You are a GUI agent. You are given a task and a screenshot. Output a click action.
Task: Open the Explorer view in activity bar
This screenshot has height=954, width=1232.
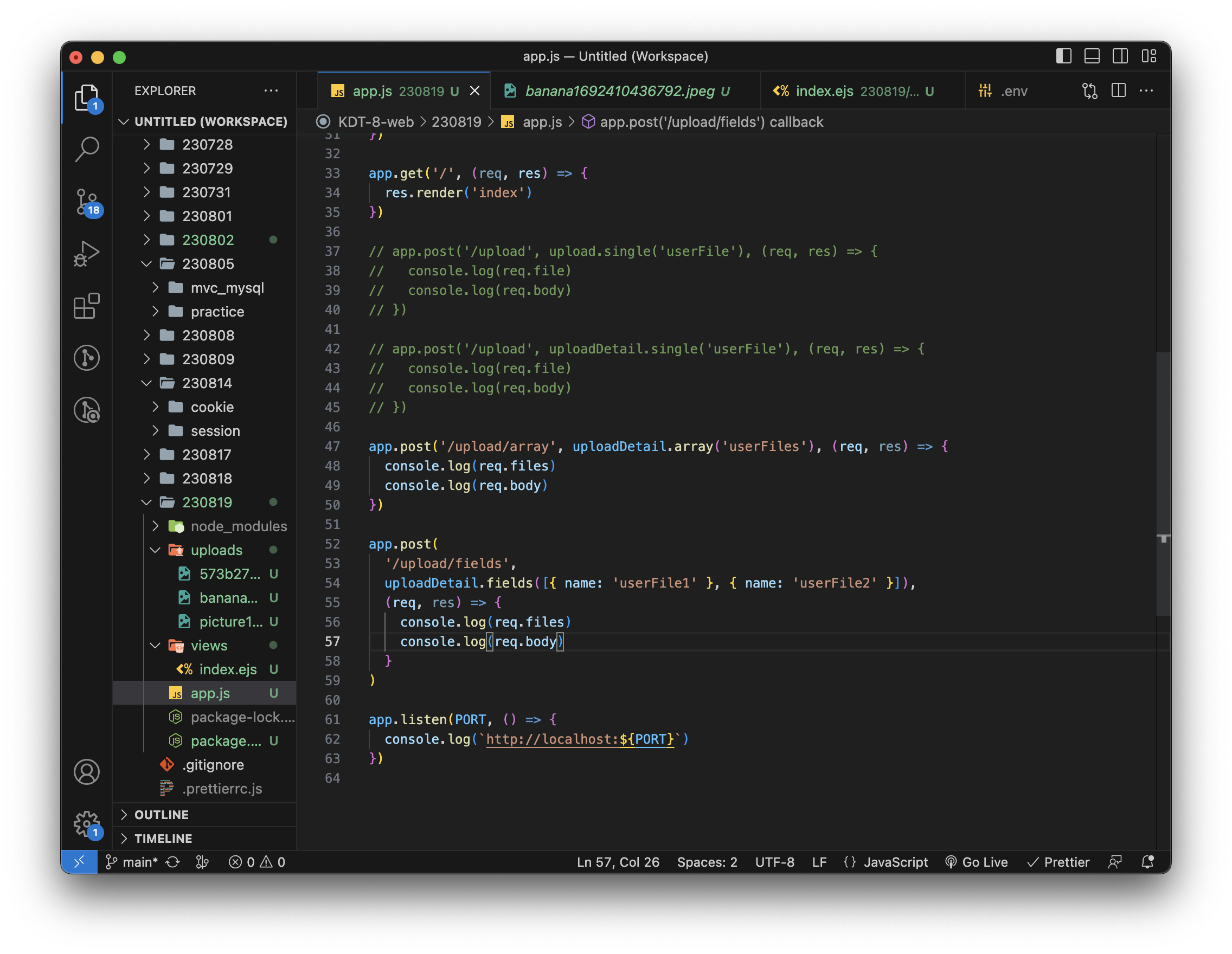pyautogui.click(x=86, y=98)
